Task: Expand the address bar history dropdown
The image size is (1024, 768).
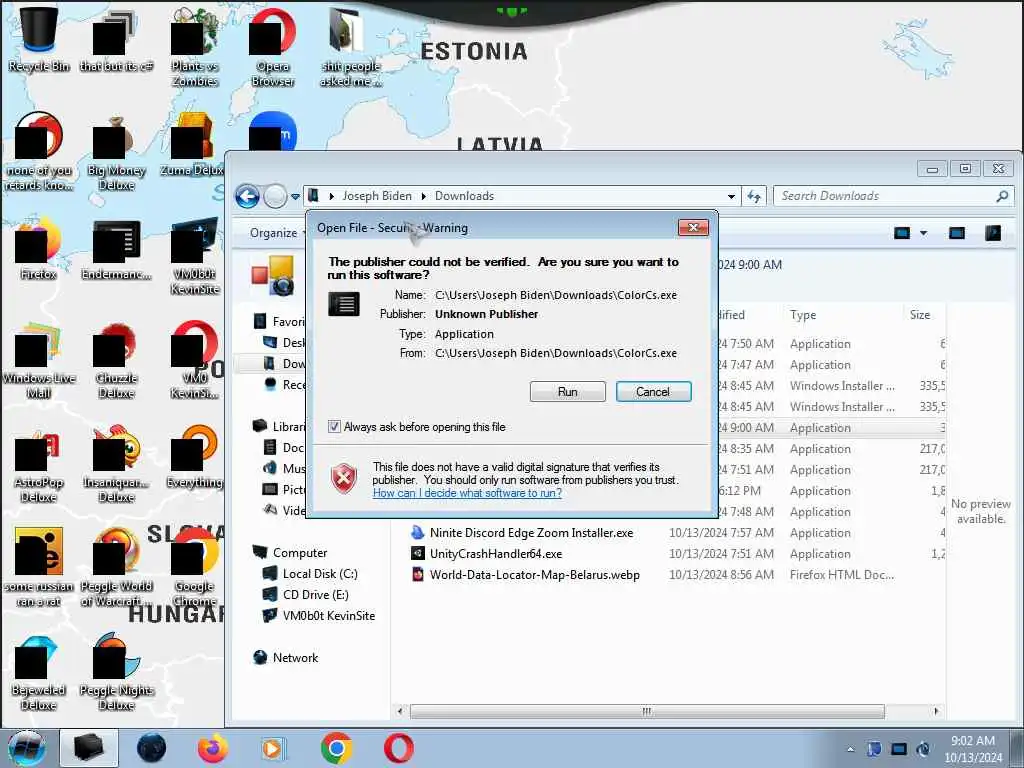Action: (731, 197)
